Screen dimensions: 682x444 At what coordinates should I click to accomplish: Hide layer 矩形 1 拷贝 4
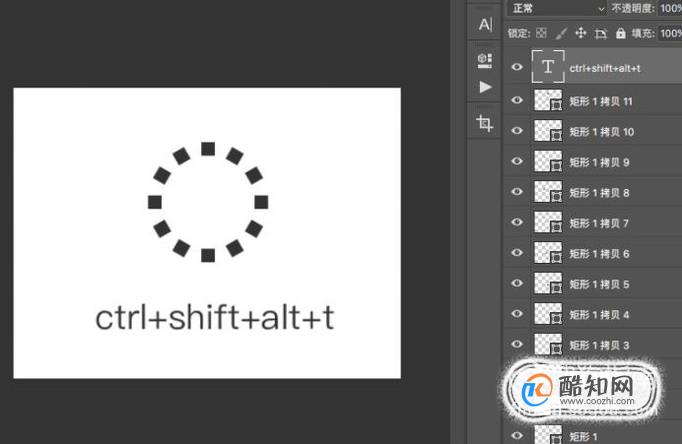517,314
